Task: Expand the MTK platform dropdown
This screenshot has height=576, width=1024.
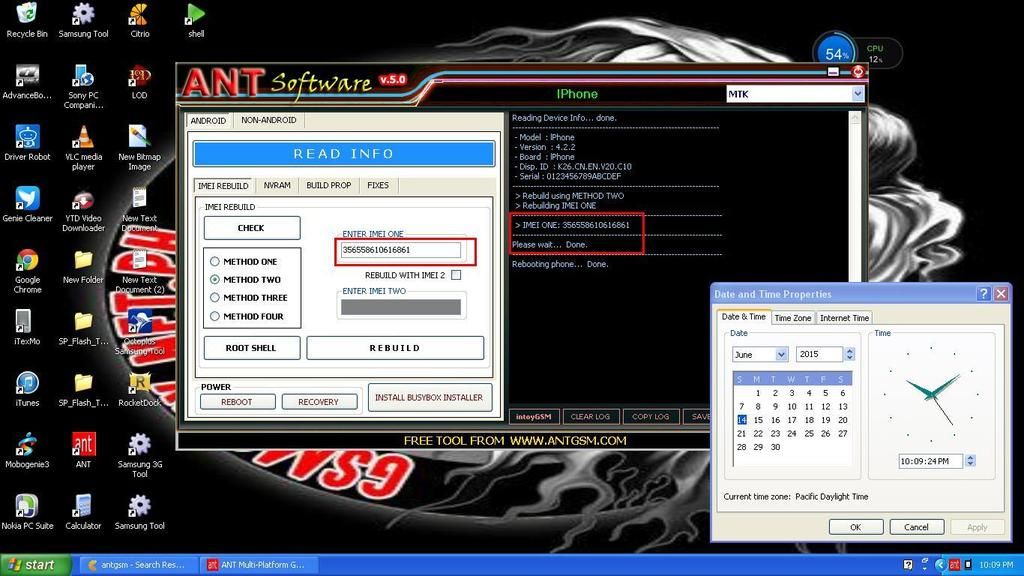Action: [x=857, y=94]
